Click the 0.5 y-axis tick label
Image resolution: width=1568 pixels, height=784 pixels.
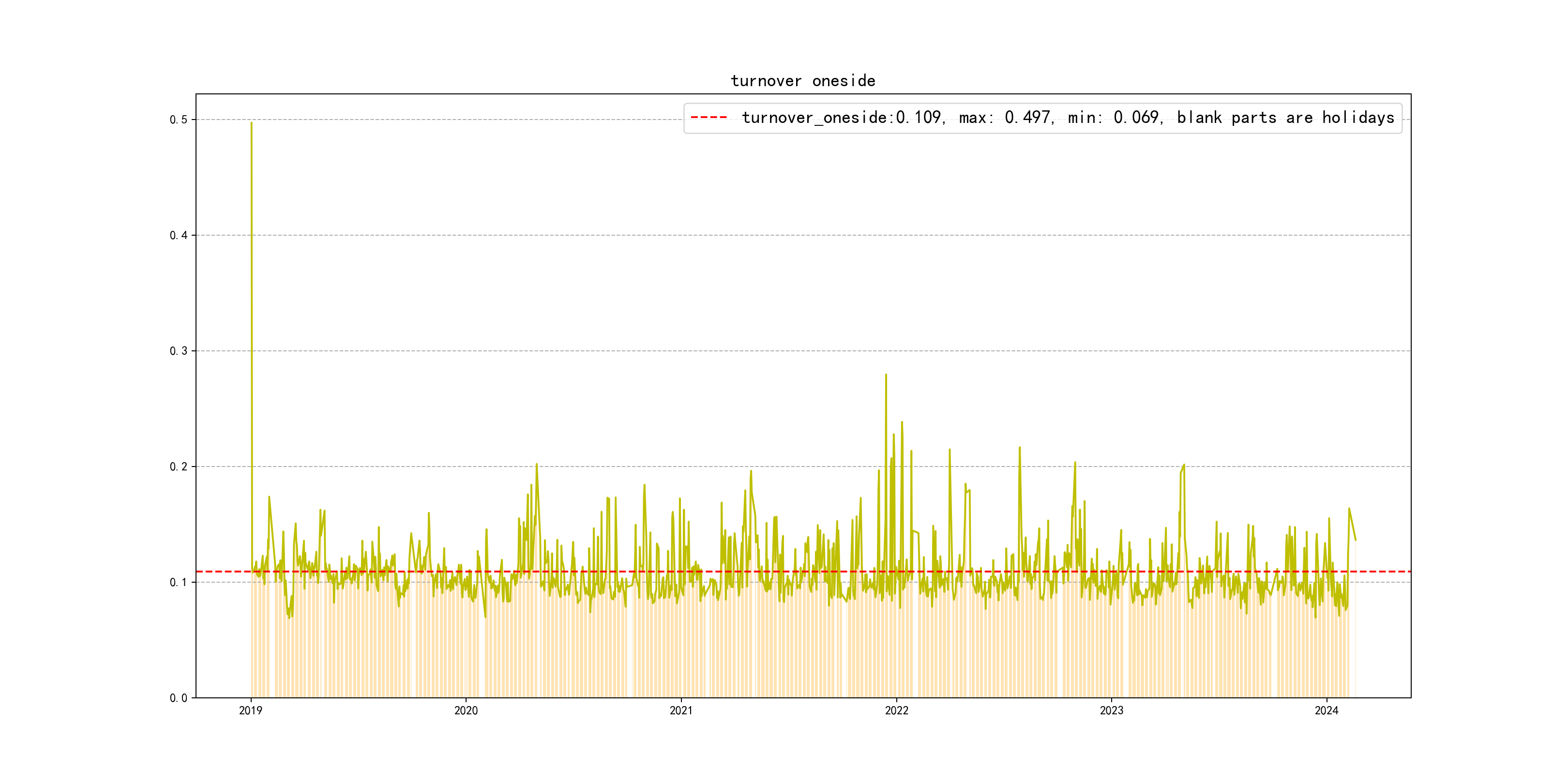(179, 120)
